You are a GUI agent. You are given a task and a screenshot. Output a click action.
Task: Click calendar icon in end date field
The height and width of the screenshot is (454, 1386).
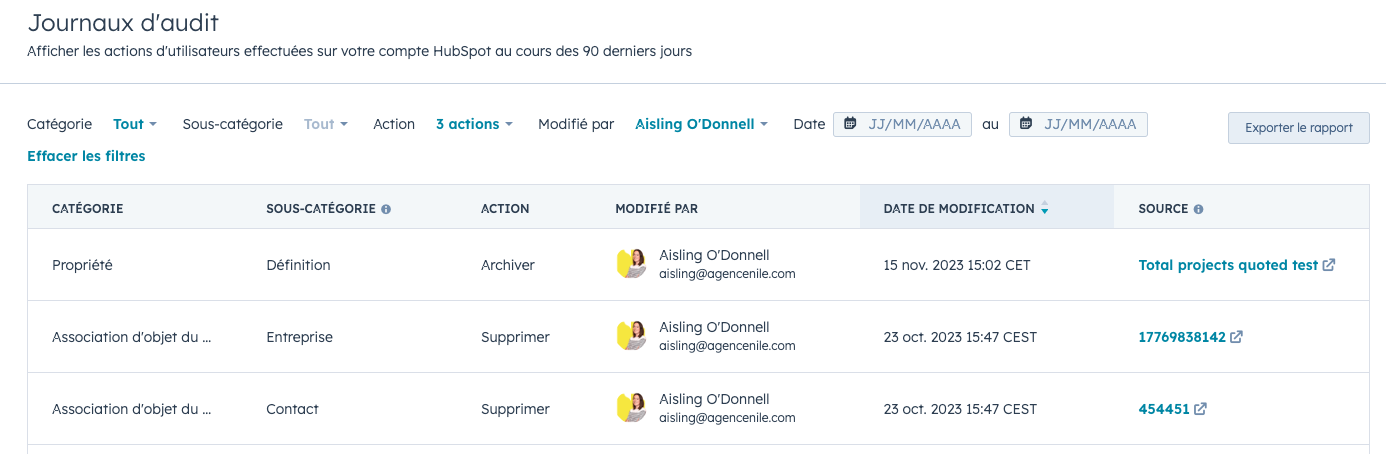[x=1026, y=124]
